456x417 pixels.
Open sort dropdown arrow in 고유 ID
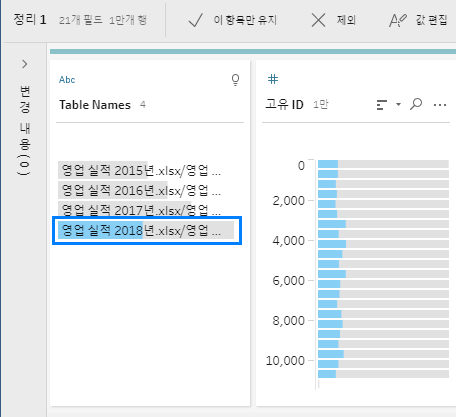pos(398,104)
